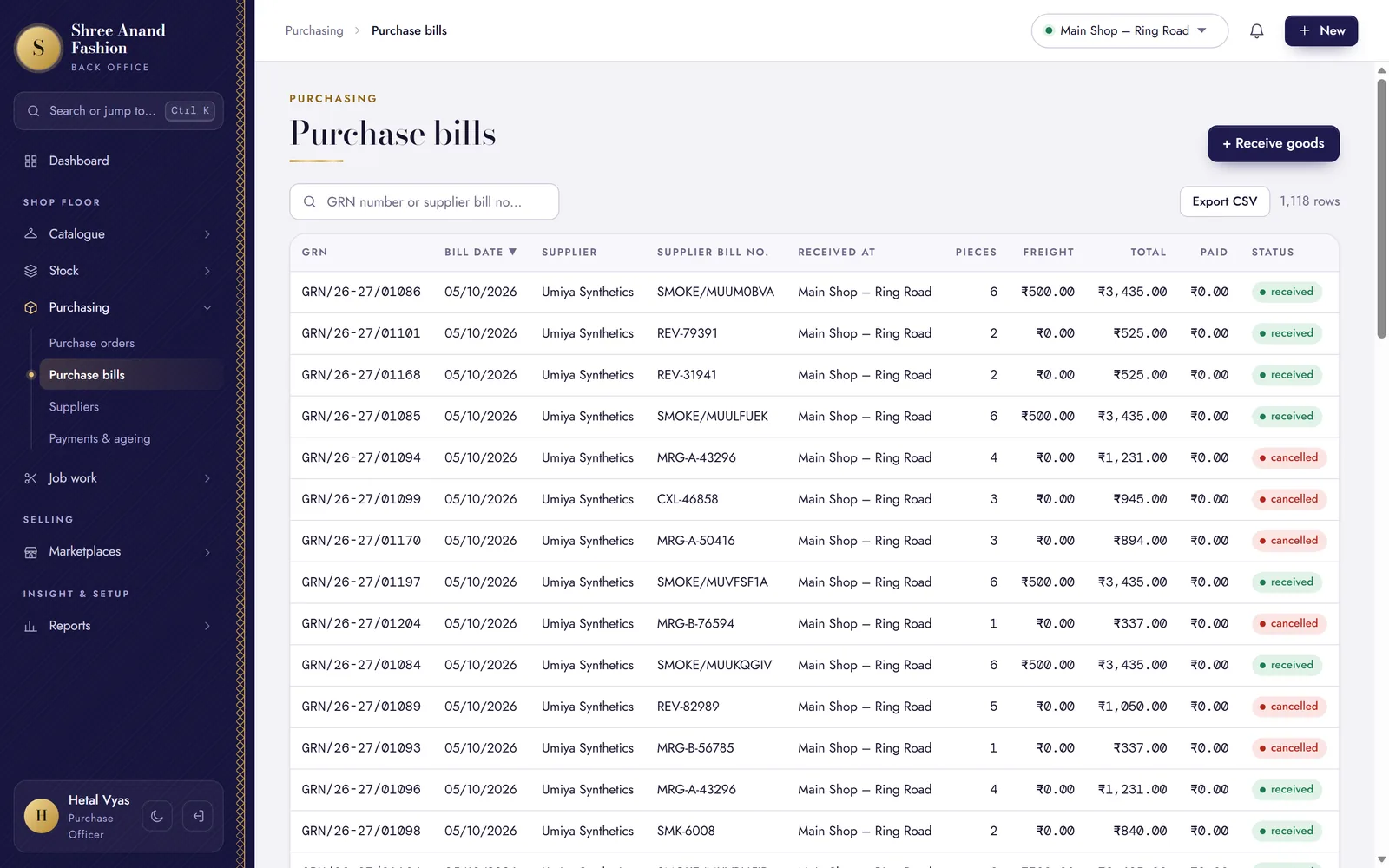Open row GRN/26-27/01086
The width and height of the screenshot is (1389, 868).
[814, 293]
